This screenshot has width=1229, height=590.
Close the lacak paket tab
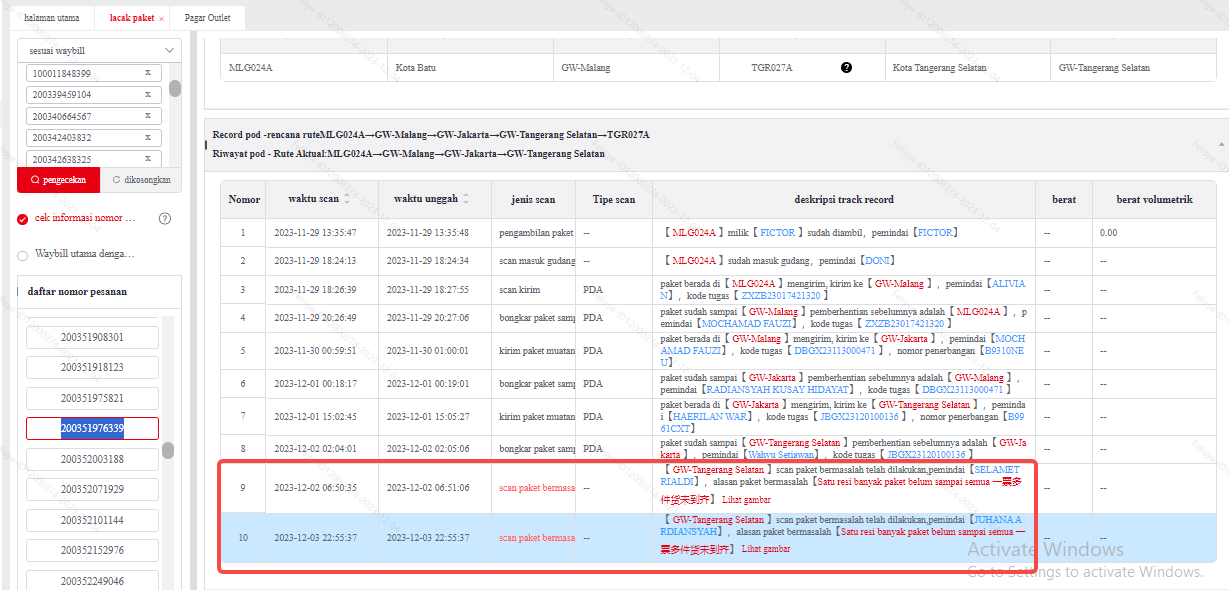tap(161, 19)
